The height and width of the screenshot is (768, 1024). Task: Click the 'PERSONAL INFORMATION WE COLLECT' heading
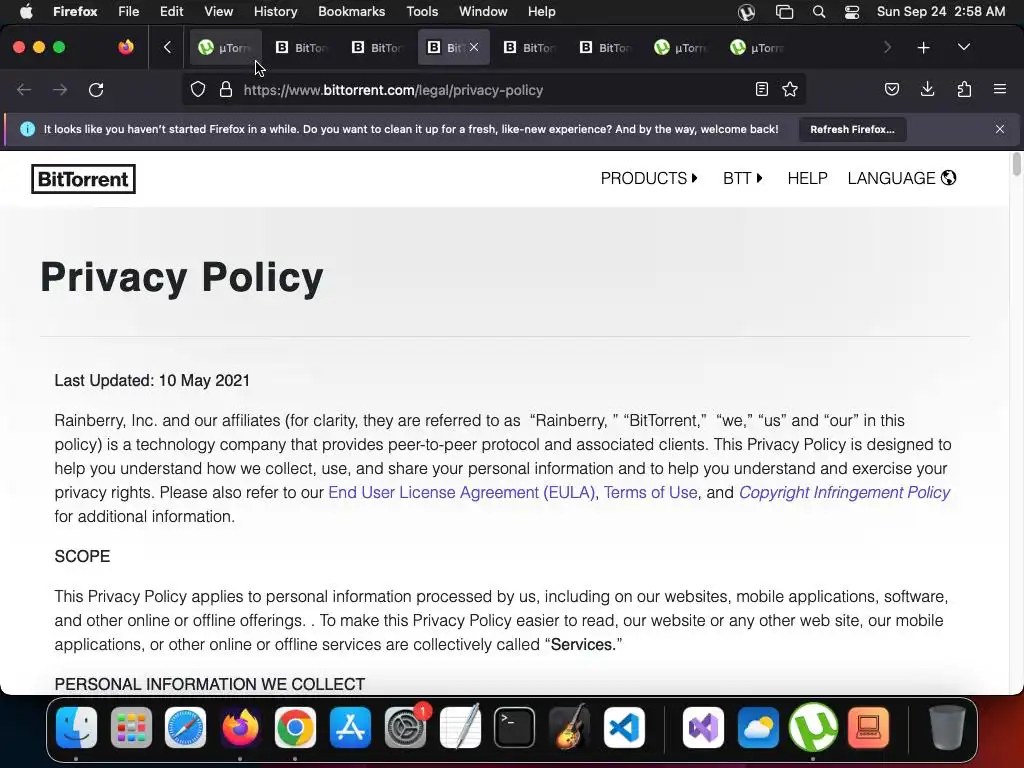click(210, 684)
